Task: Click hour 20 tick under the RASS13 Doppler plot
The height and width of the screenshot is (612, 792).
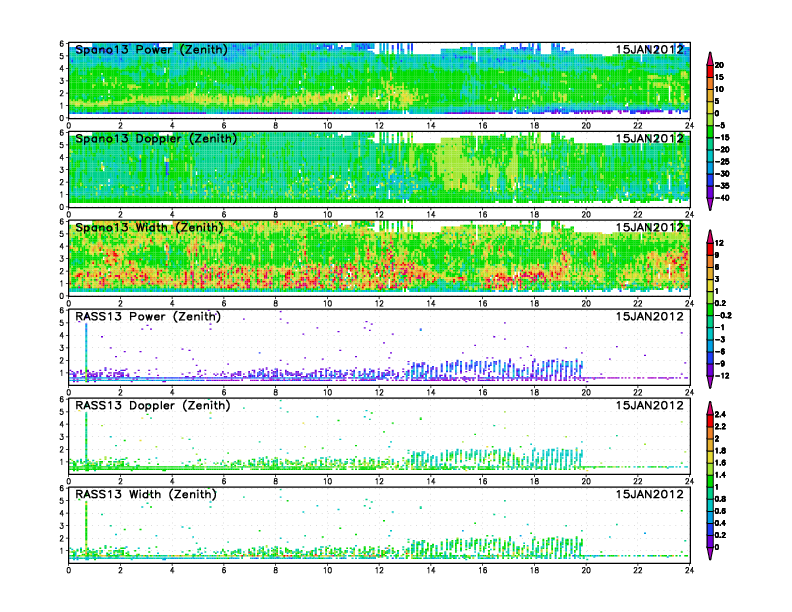Action: (x=586, y=481)
